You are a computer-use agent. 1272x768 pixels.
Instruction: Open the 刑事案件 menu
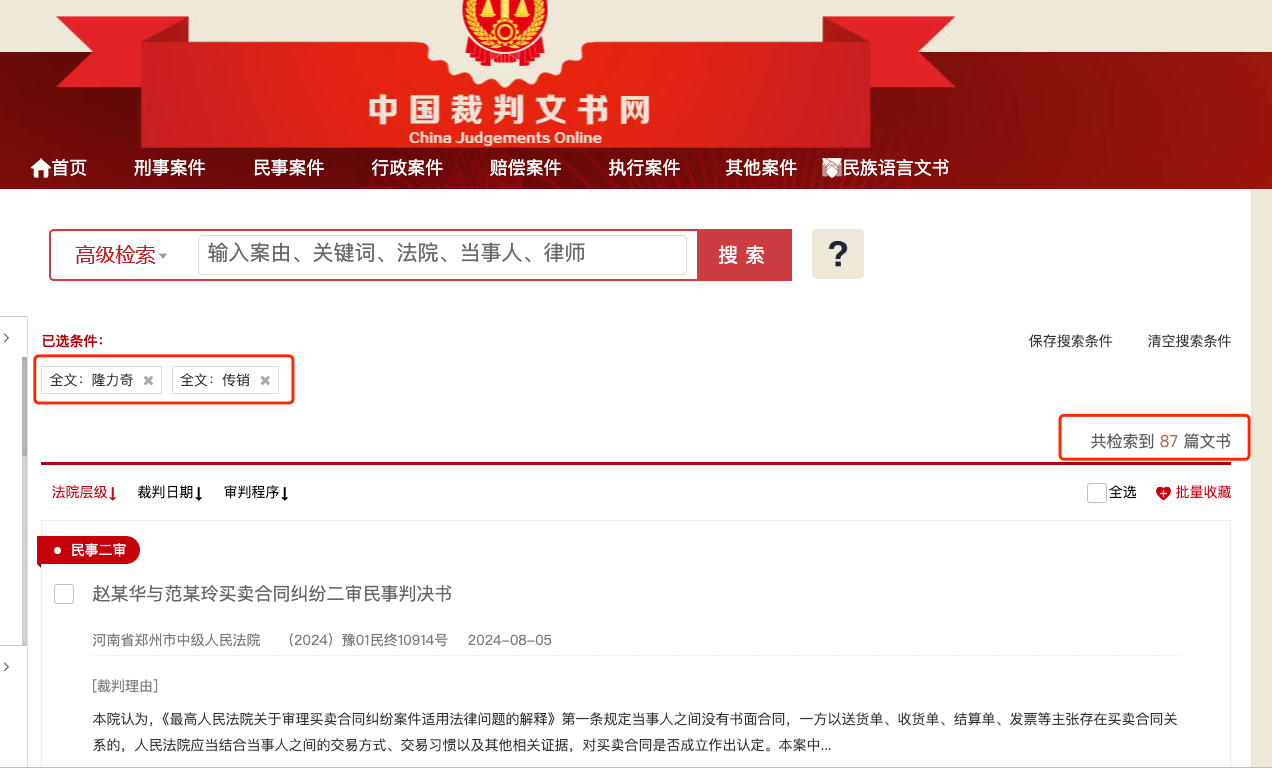[169, 168]
